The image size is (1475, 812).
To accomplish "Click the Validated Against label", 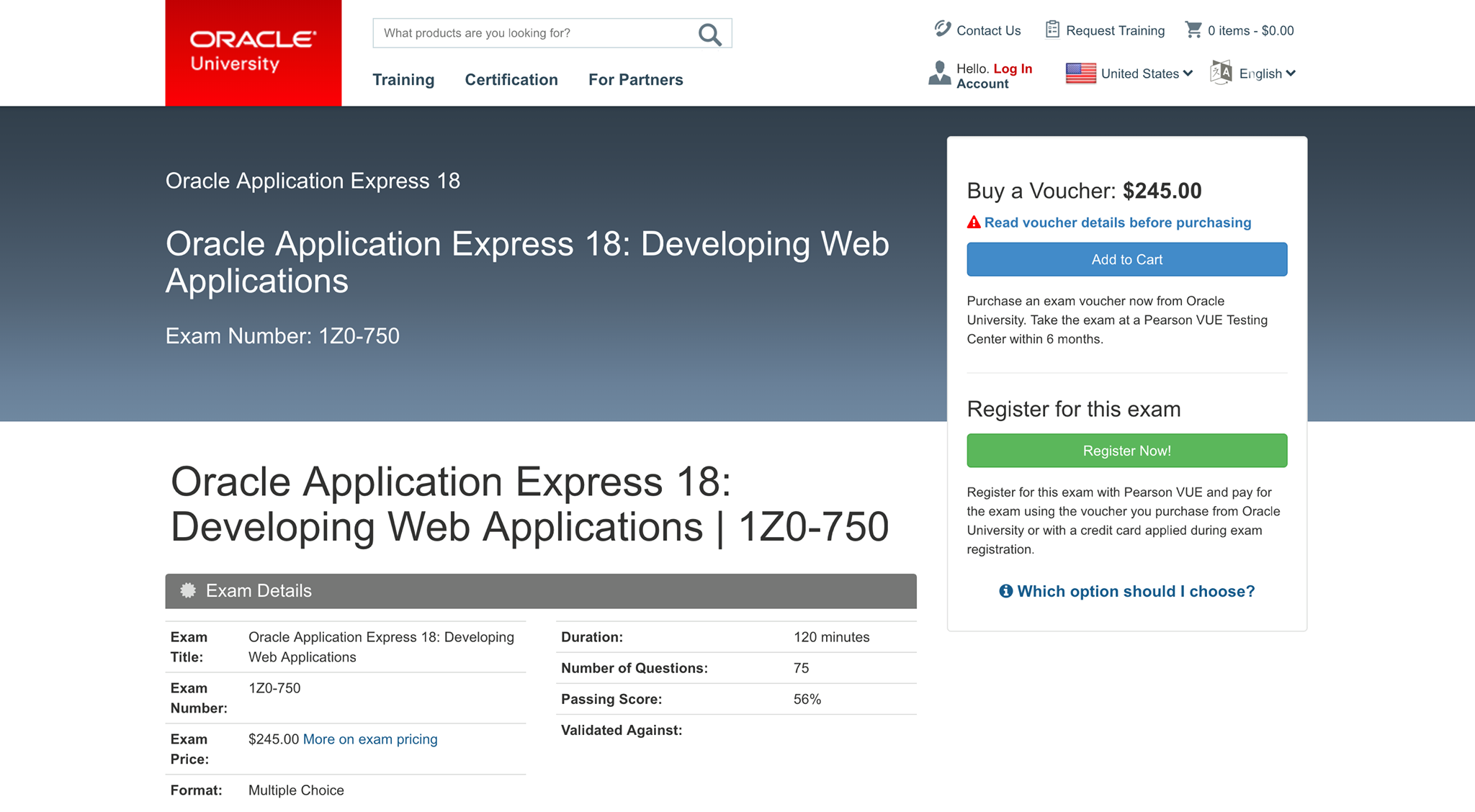I will [x=622, y=730].
